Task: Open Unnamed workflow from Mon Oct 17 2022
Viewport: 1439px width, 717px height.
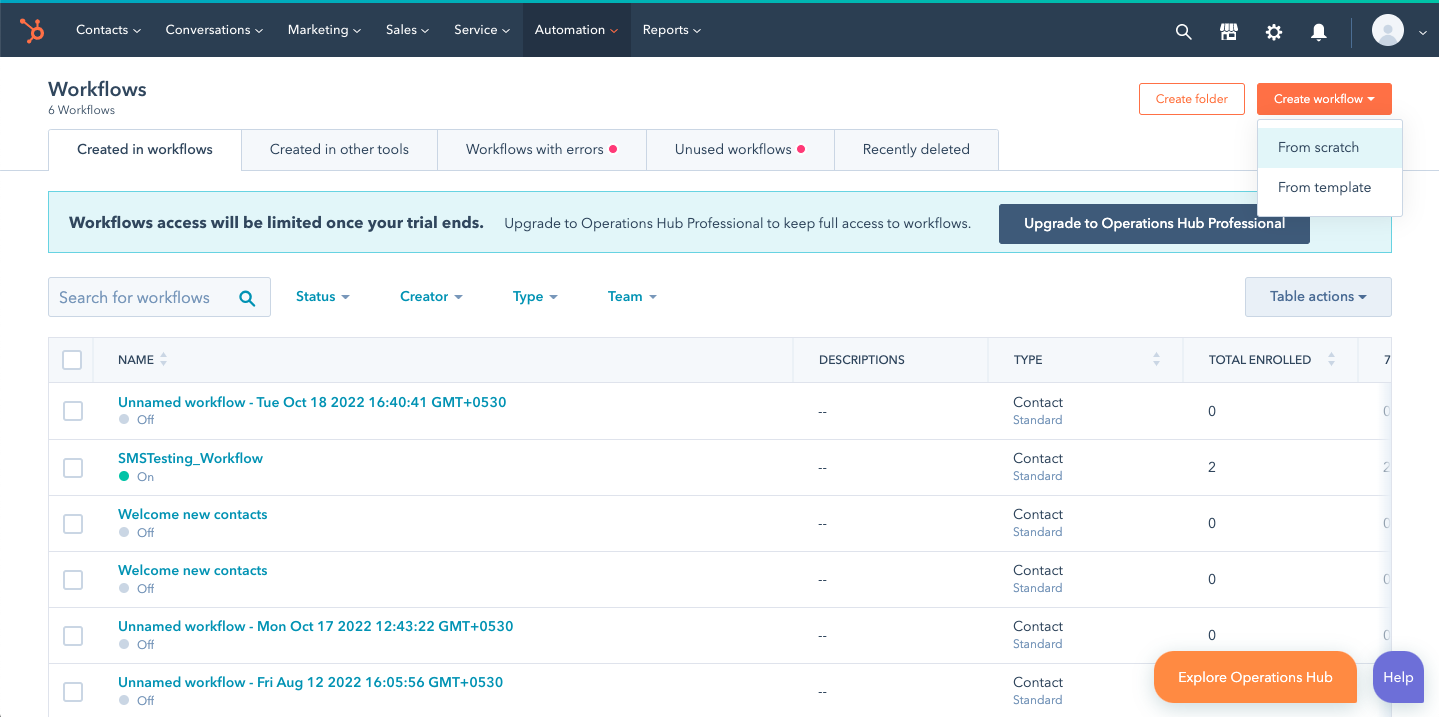Action: (316, 626)
